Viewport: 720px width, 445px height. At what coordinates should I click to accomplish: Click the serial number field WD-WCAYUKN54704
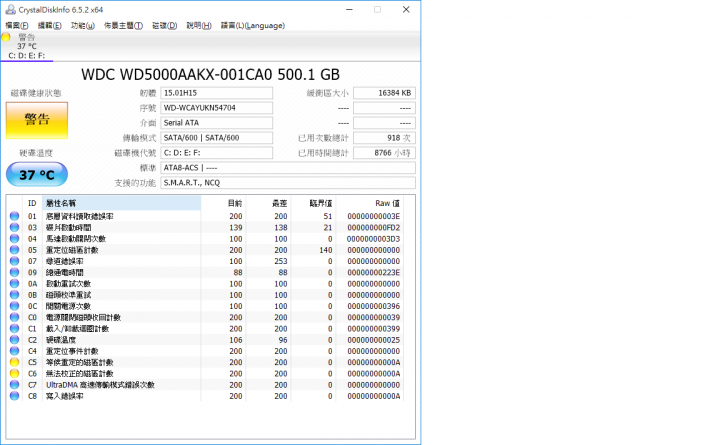pyautogui.click(x=216, y=108)
